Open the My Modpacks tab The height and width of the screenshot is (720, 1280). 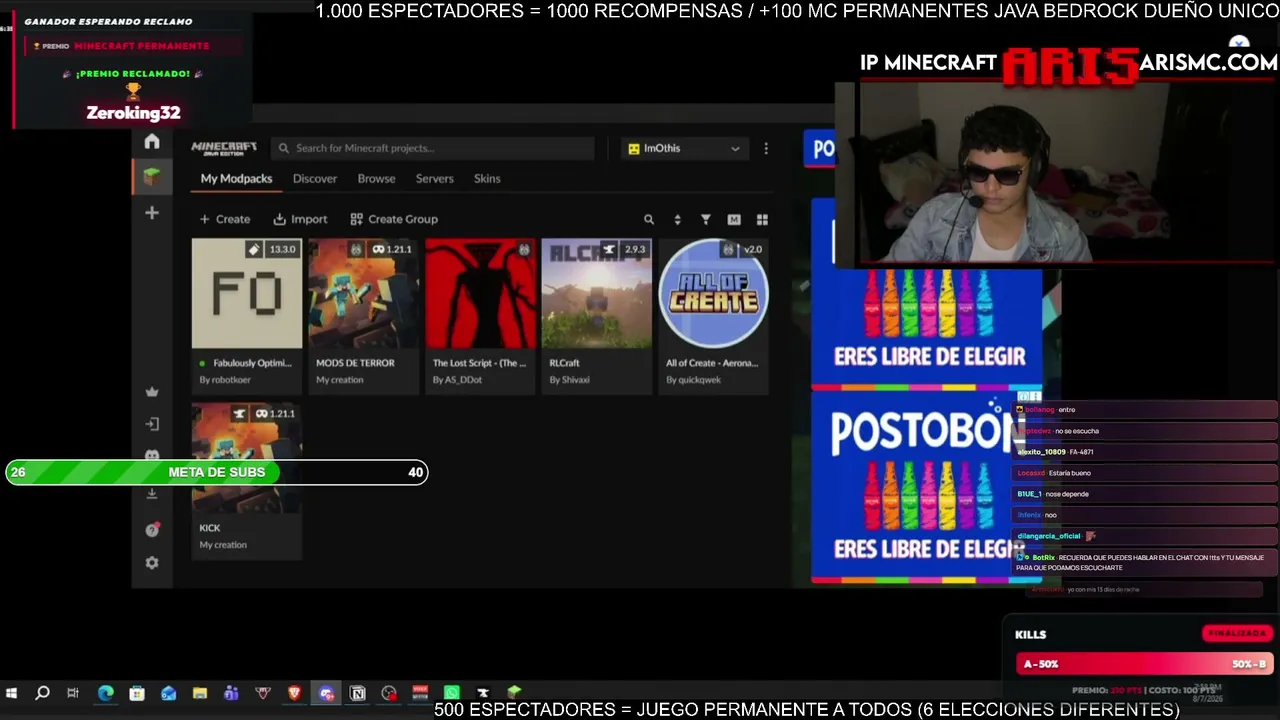pos(236,179)
